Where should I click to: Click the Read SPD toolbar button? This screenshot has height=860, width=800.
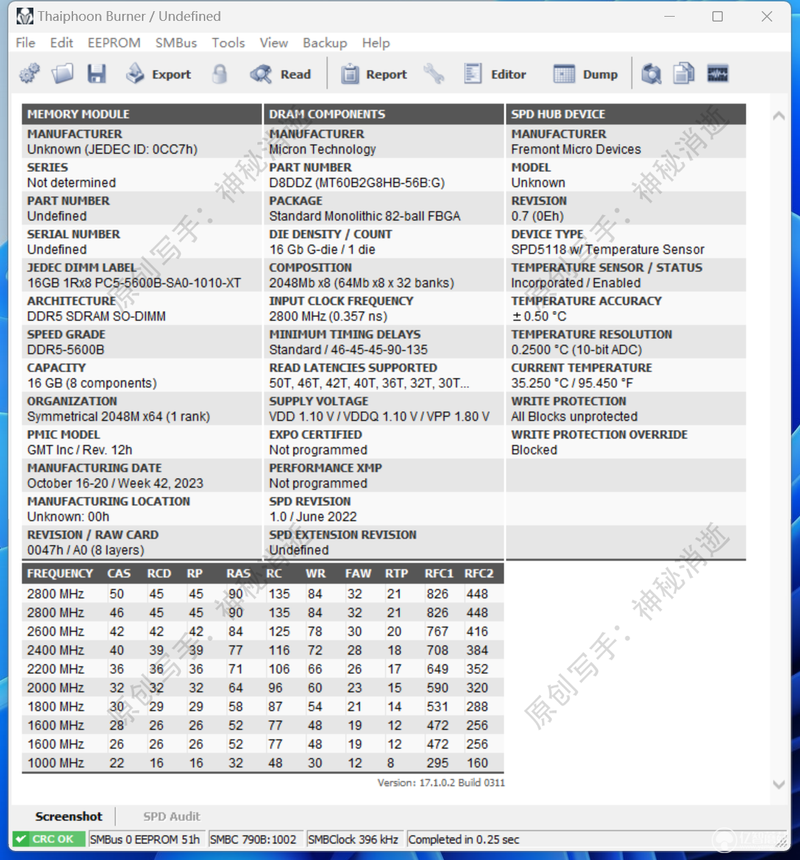pos(281,74)
